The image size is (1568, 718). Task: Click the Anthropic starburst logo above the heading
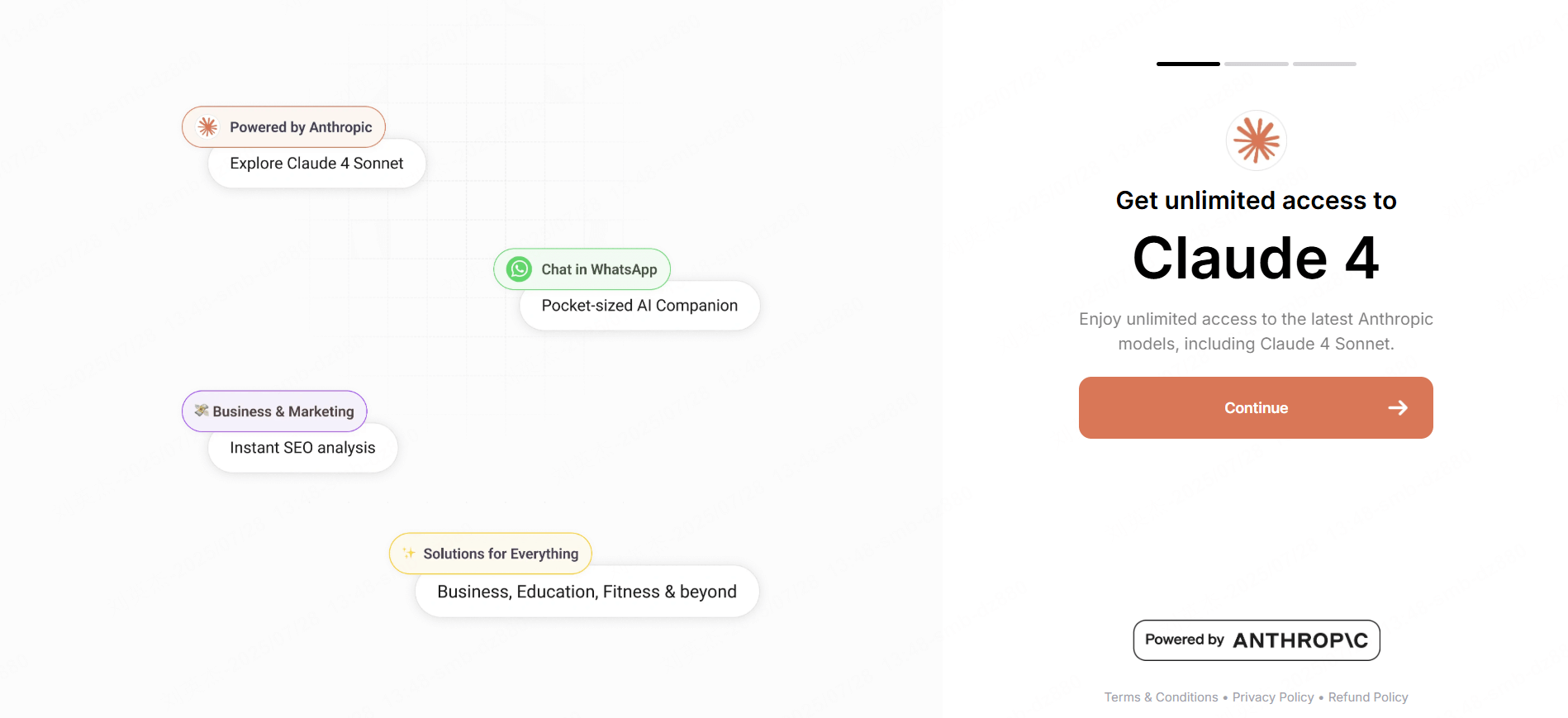[1256, 140]
